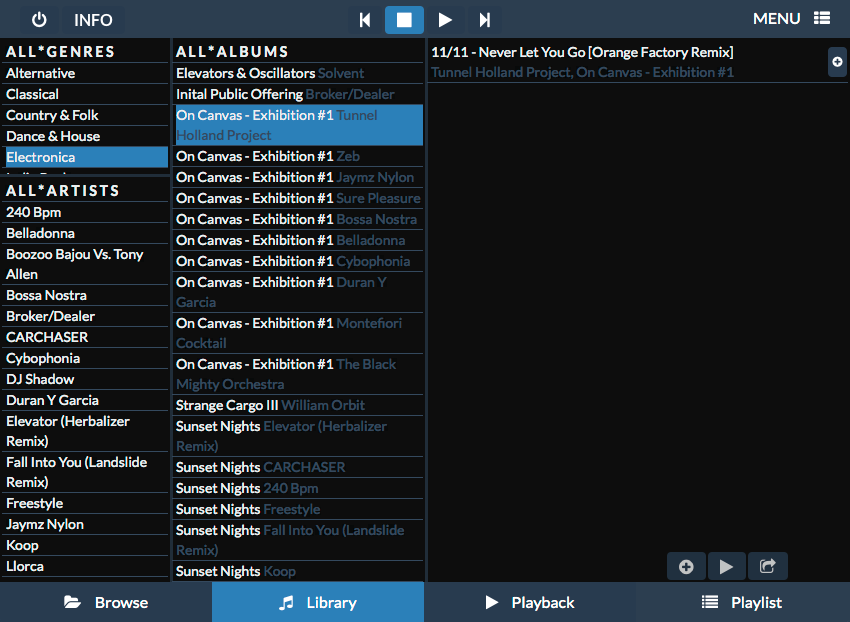
Task: Select artist DJ Shadow
Action: click(x=86, y=379)
